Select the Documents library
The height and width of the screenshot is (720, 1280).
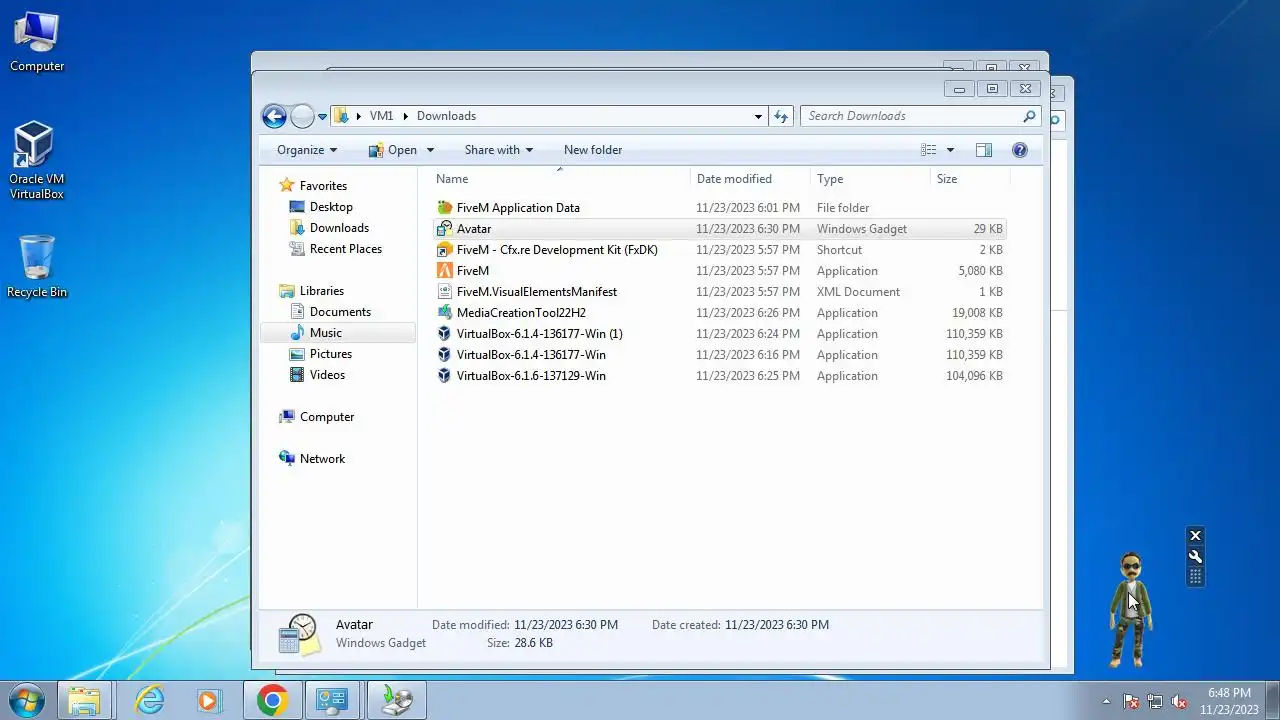tap(340, 312)
